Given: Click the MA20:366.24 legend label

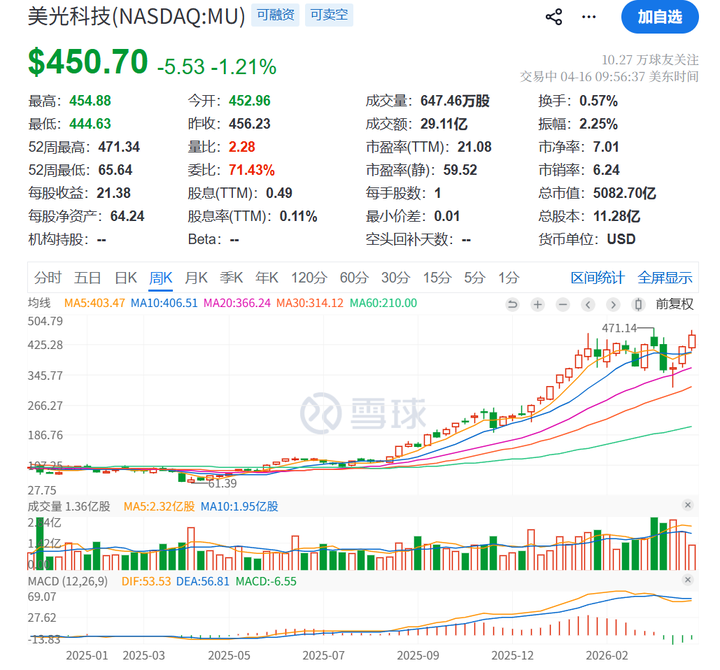Looking at the screenshot, I should click(237, 303).
